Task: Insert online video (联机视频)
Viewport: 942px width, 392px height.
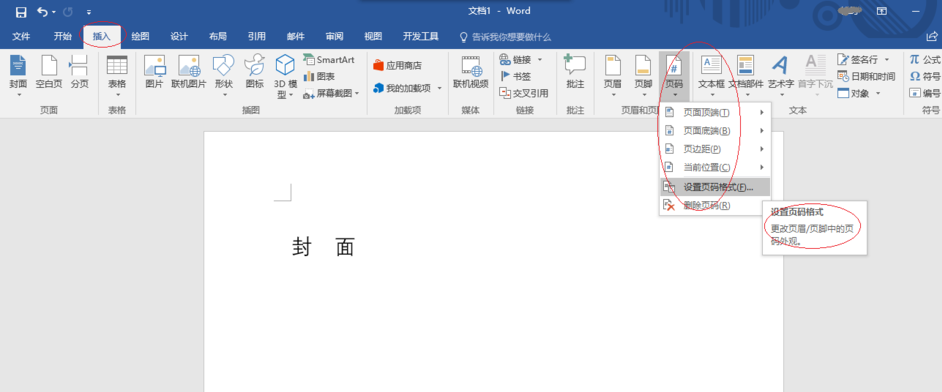Action: (471, 72)
